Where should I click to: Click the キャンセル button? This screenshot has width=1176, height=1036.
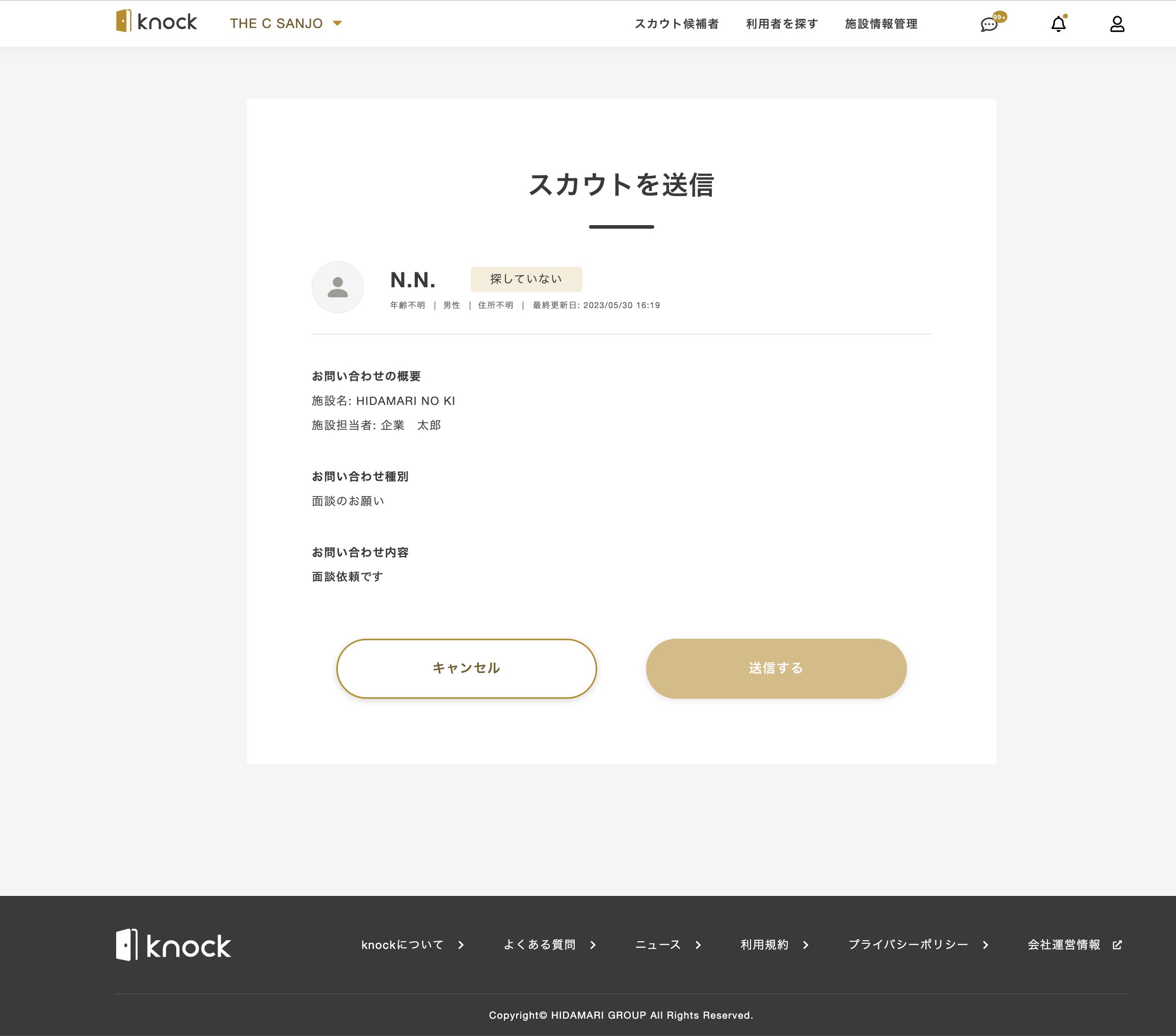click(x=467, y=668)
